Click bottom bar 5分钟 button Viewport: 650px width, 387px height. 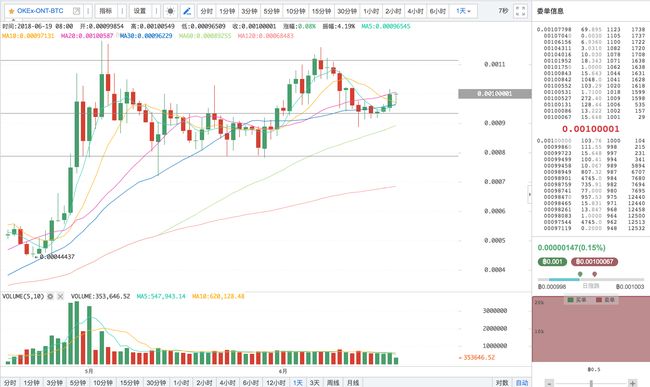[x=78, y=382]
